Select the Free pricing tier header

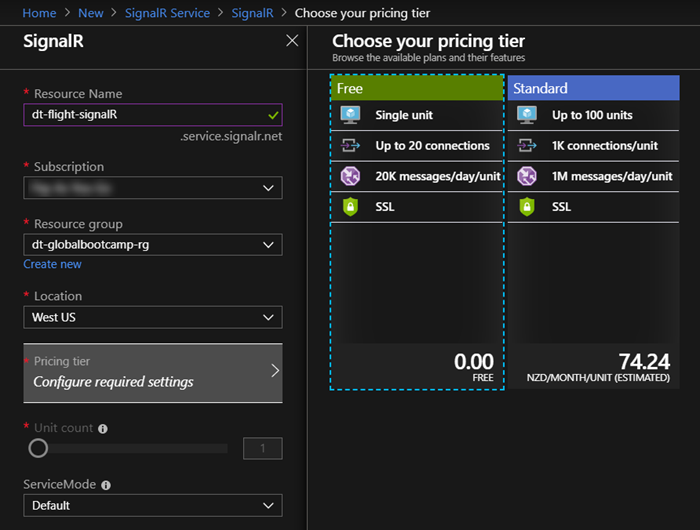[417, 88]
